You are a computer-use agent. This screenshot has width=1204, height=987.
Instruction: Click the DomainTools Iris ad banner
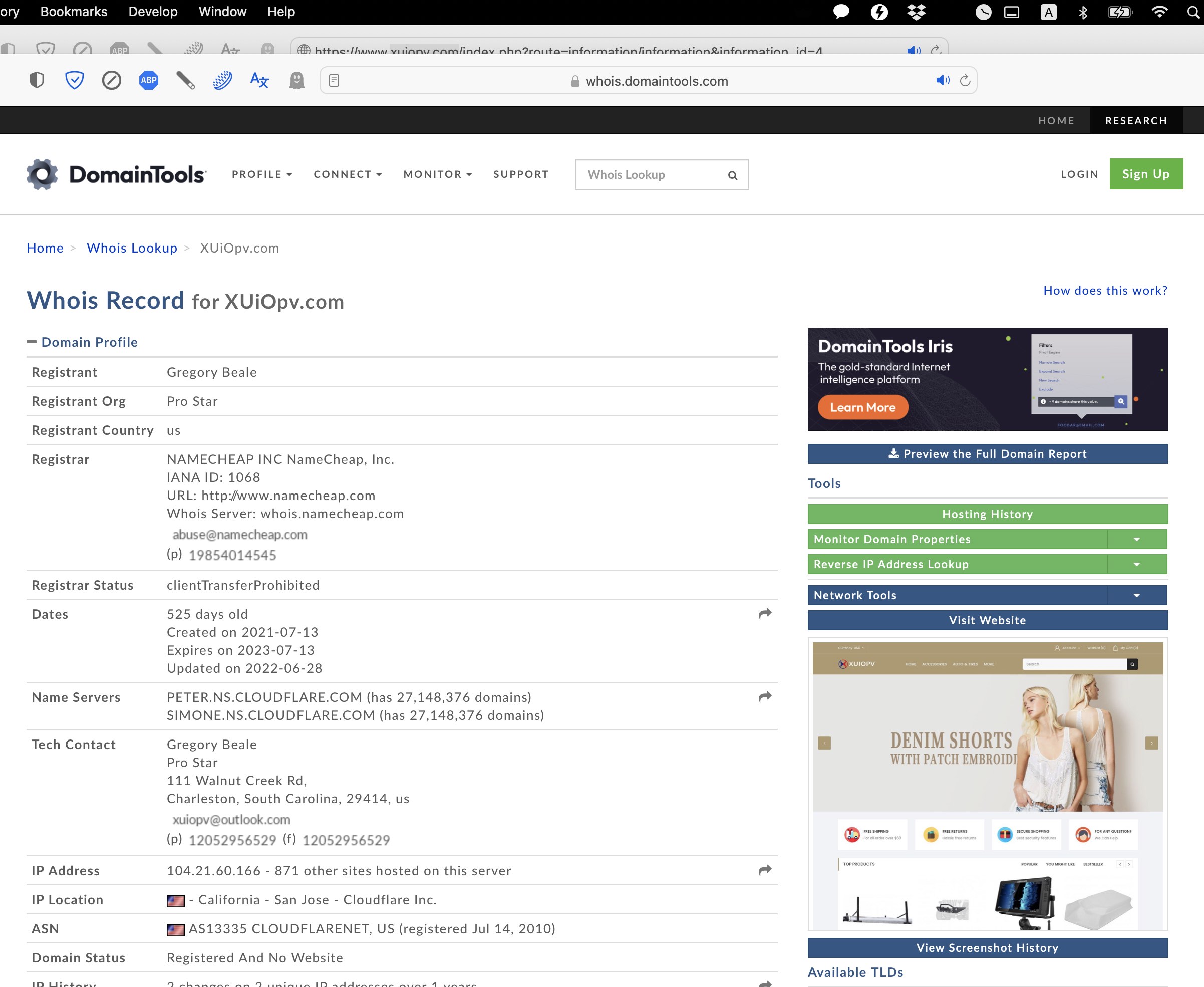988,379
